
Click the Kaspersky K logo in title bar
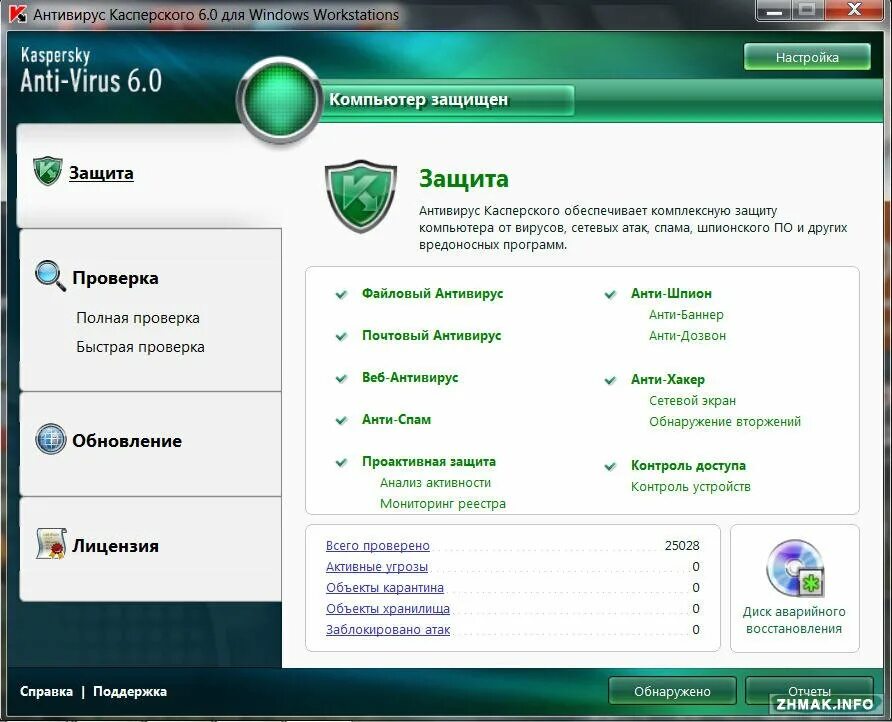(x=18, y=14)
